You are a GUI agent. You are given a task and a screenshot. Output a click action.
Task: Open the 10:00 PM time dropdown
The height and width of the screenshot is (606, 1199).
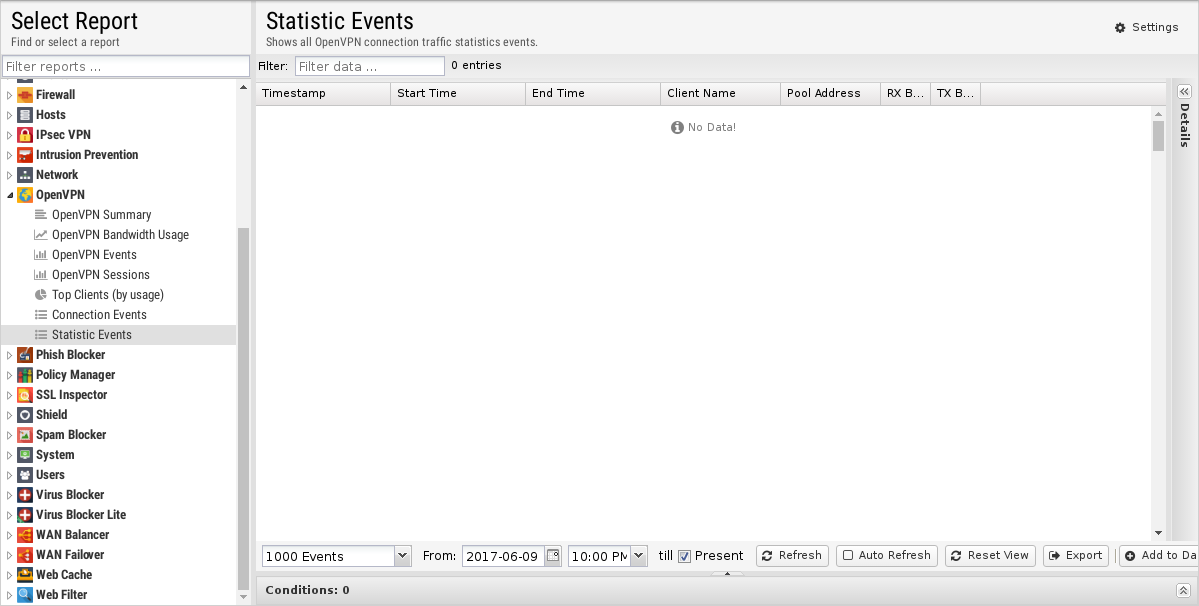point(639,556)
